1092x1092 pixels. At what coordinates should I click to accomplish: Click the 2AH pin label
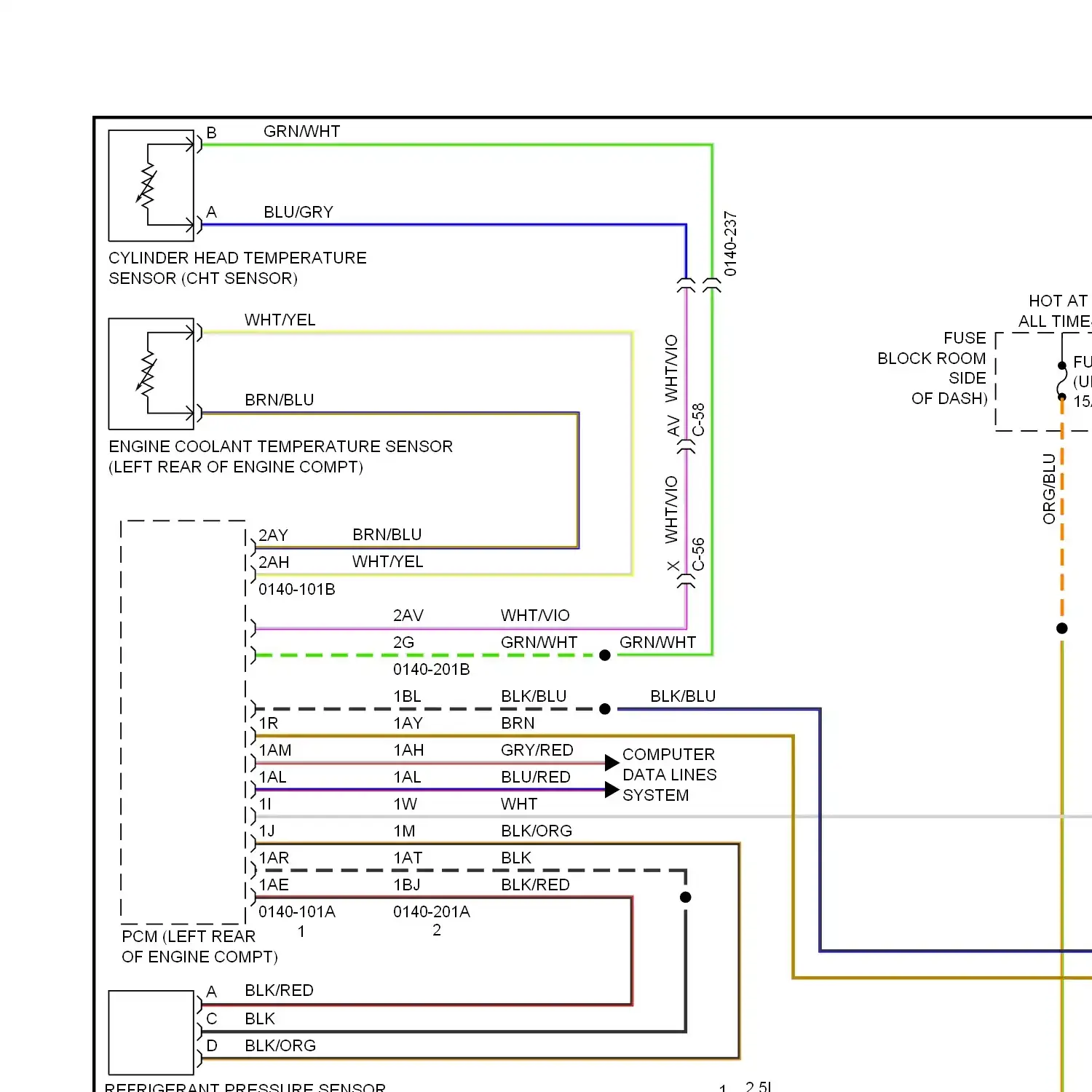tap(274, 562)
